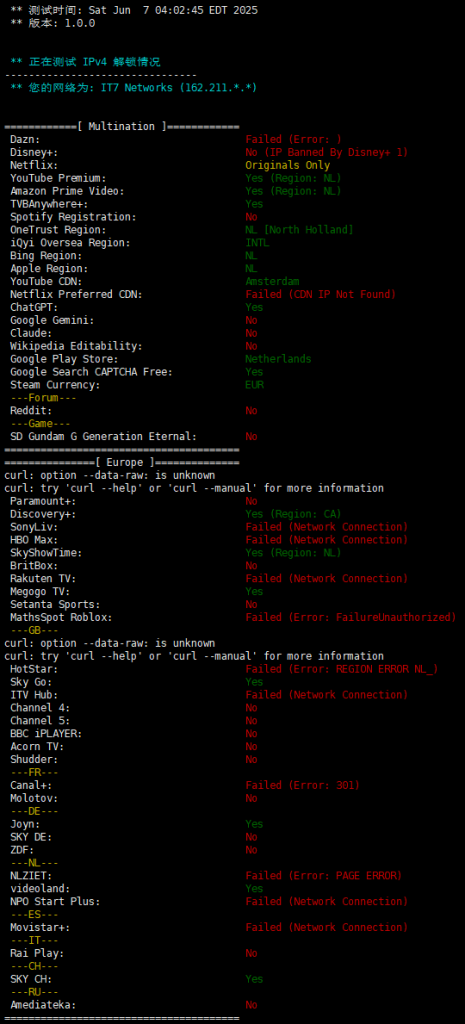
Task: Click the Steam Currency 'EUR' value
Action: tap(254, 385)
